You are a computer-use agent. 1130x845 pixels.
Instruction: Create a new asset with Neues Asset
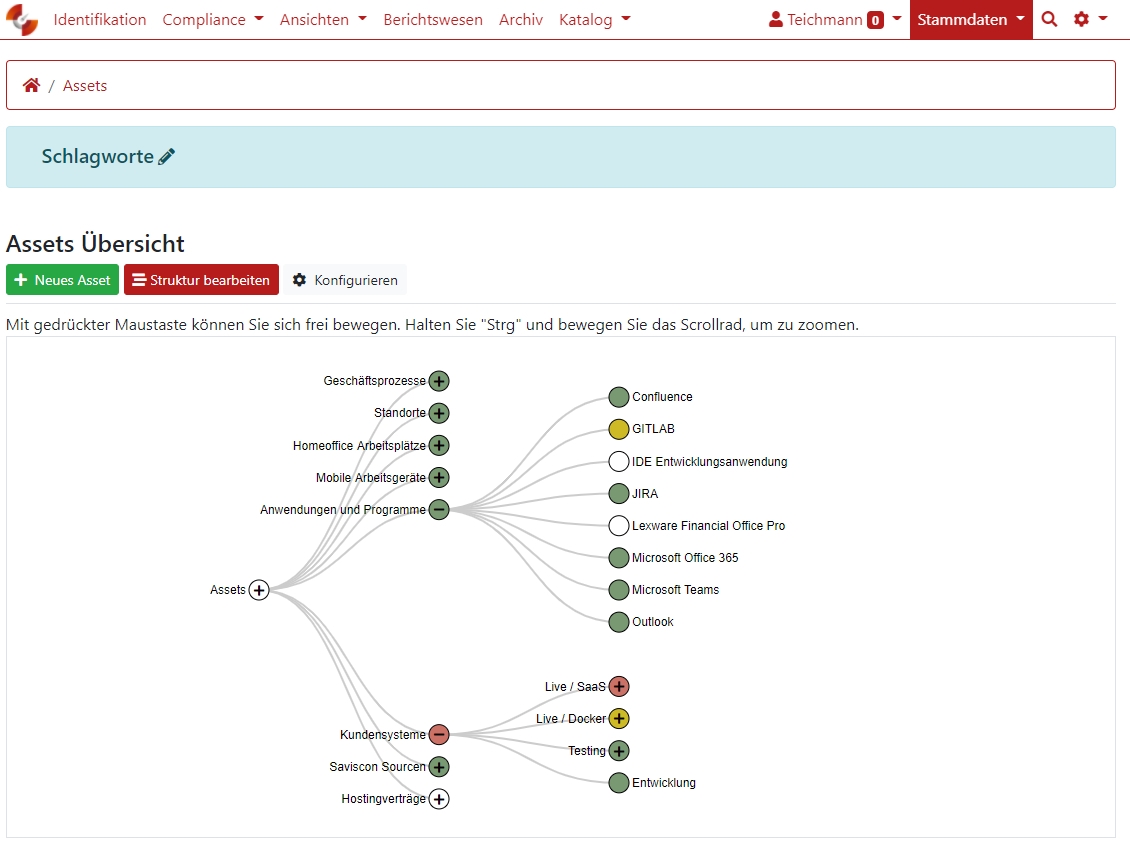[x=63, y=280]
